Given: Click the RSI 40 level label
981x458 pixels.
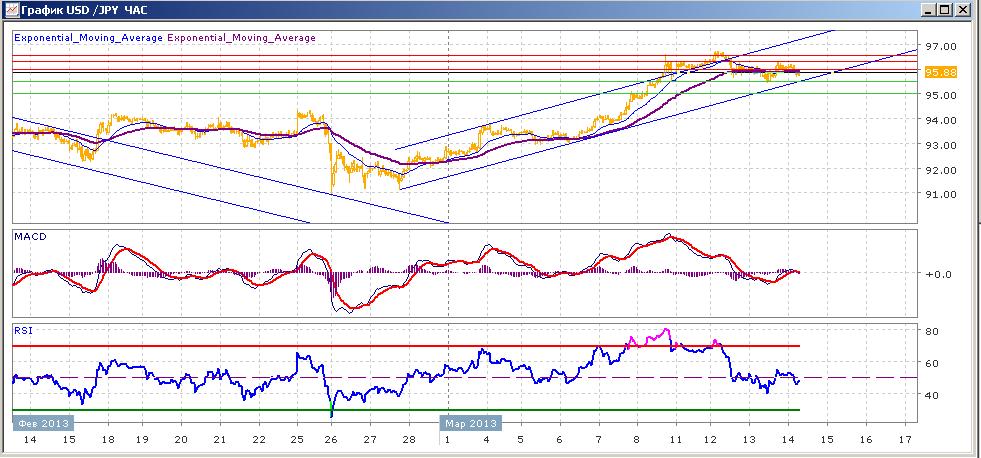Looking at the screenshot, I should [x=932, y=395].
